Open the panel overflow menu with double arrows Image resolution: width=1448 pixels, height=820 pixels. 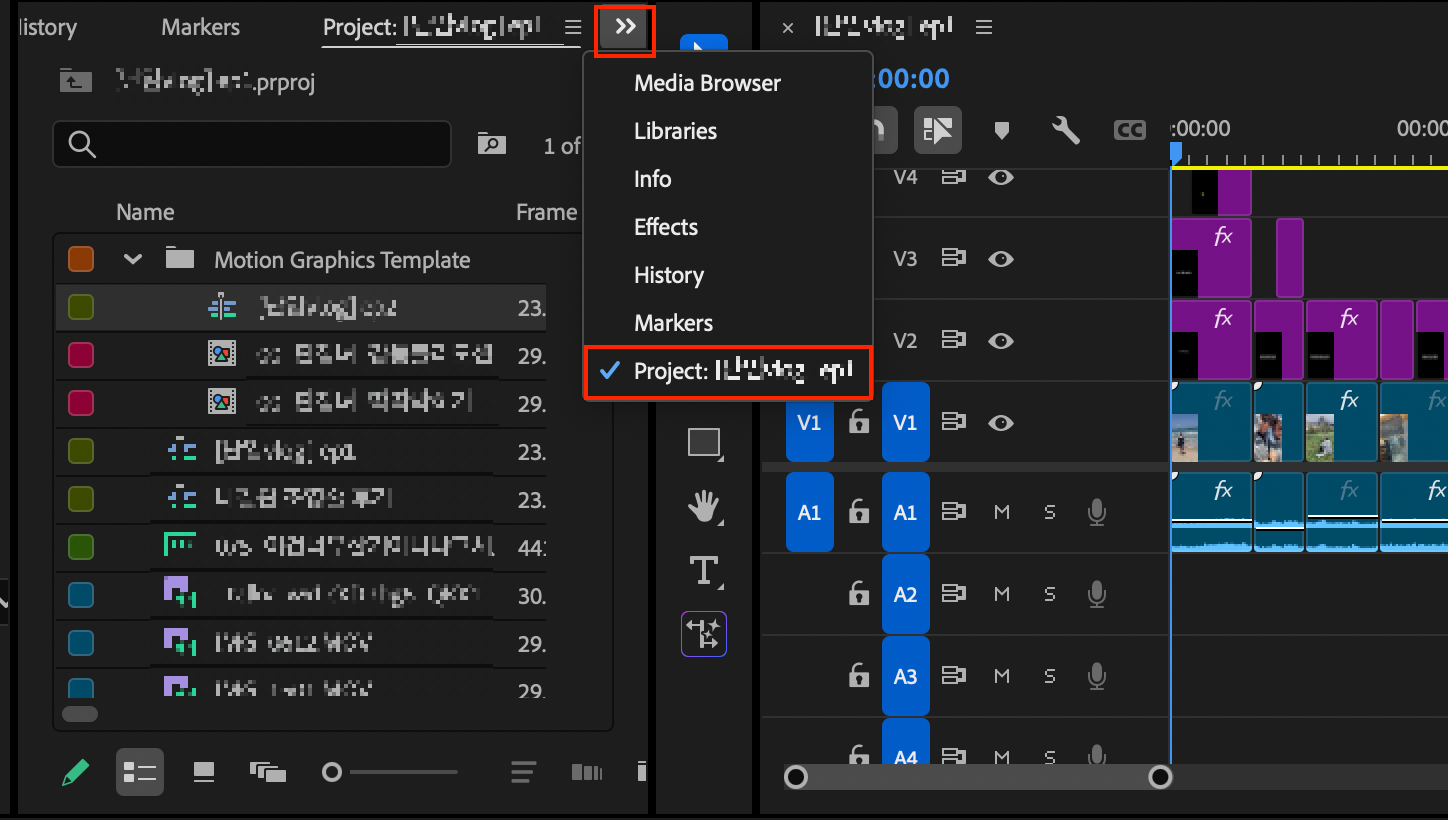(623, 29)
